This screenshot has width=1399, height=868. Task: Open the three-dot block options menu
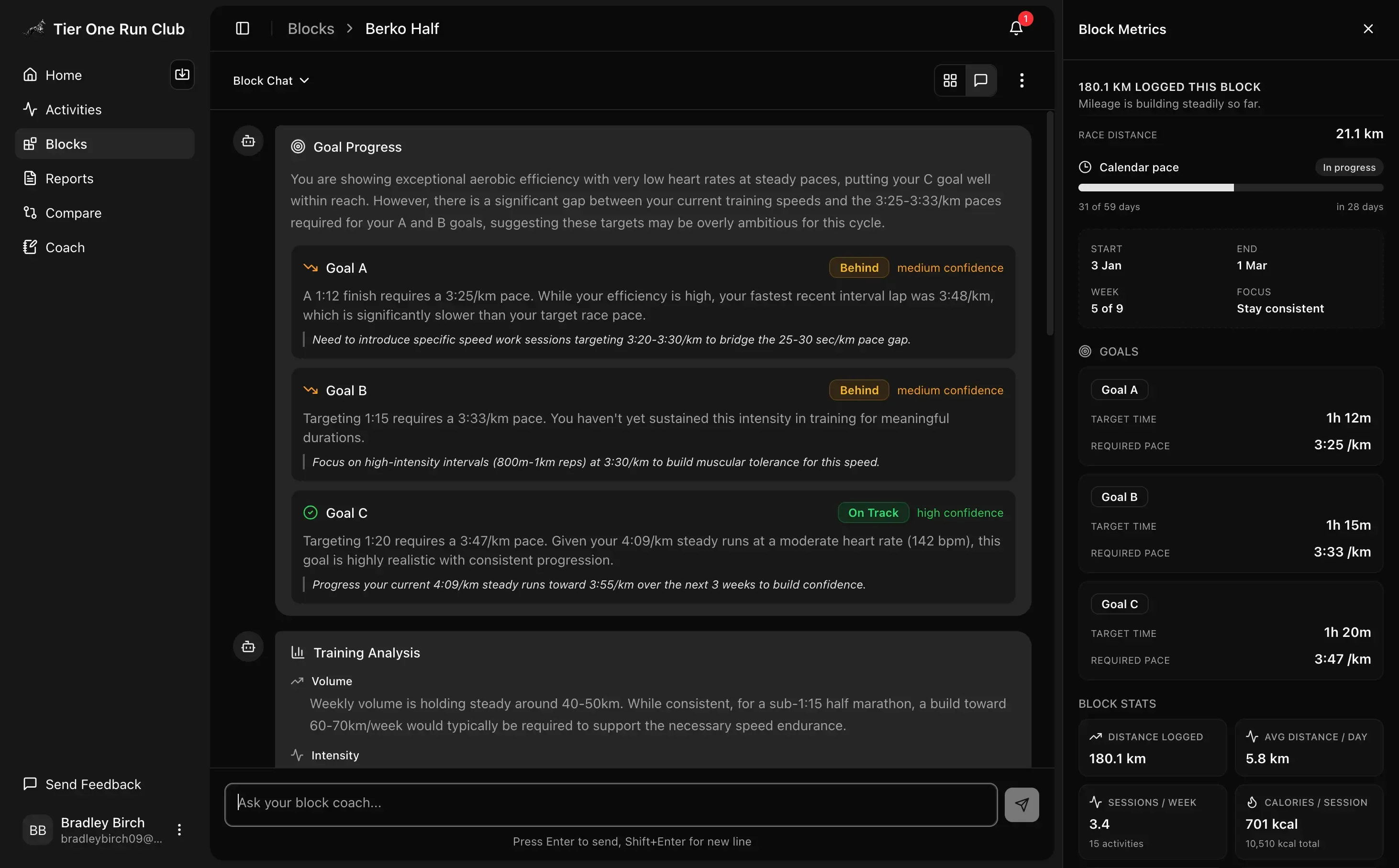[x=1021, y=80]
